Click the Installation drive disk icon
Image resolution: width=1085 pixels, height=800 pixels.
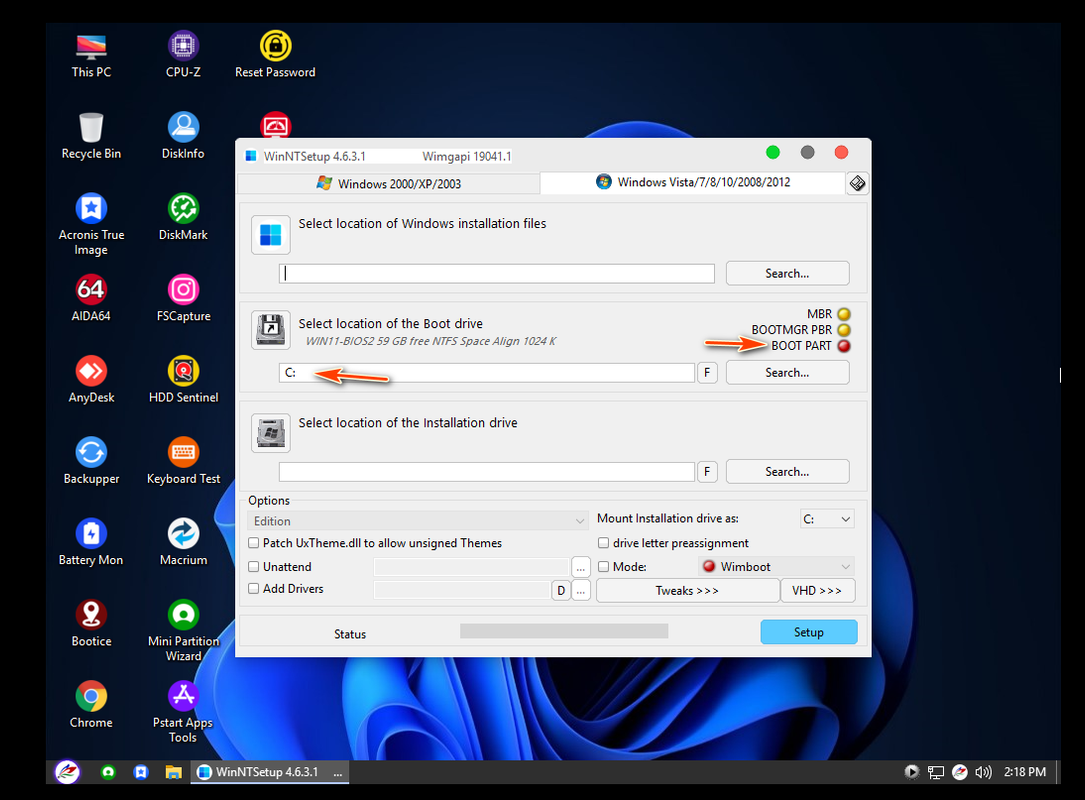tap(271, 433)
